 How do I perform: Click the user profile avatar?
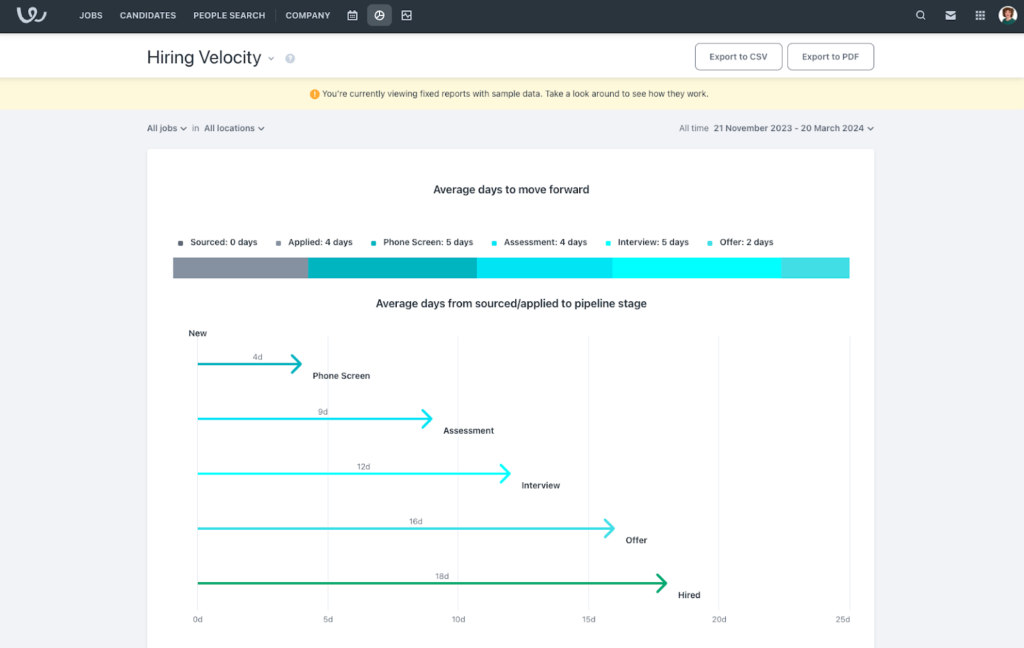[x=1008, y=14]
